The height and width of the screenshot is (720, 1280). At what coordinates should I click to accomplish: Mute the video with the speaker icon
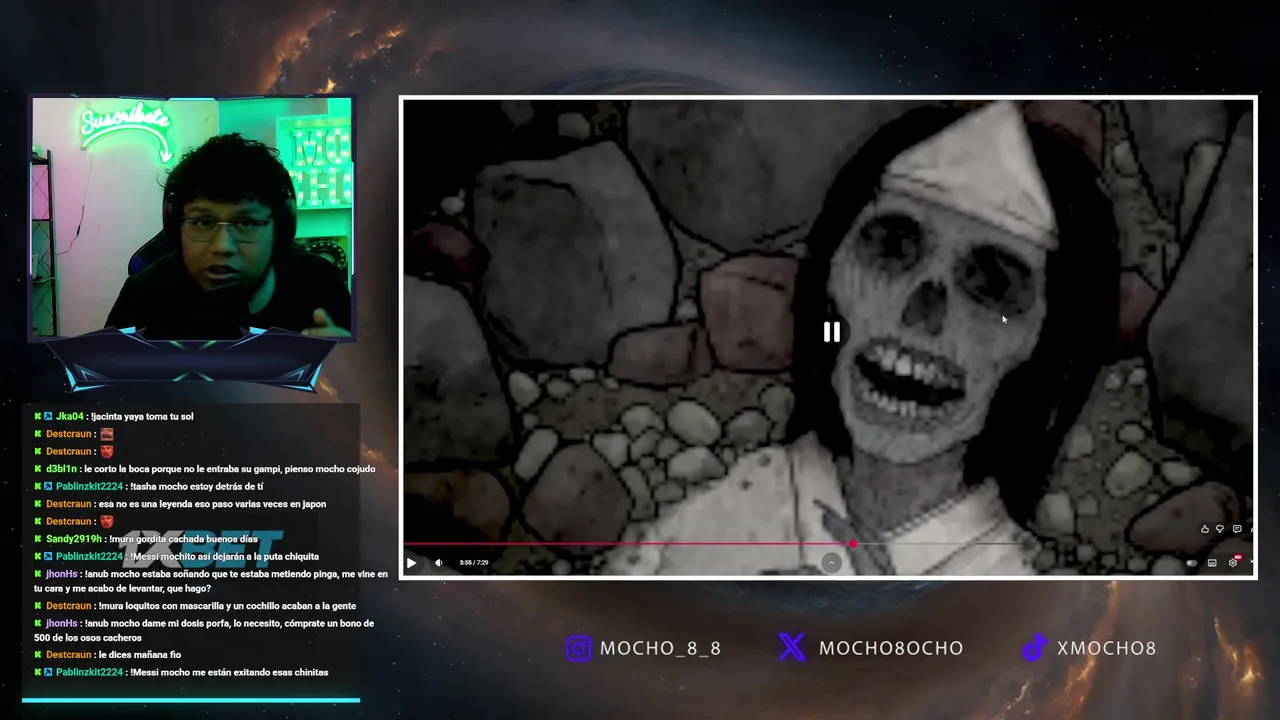click(438, 563)
